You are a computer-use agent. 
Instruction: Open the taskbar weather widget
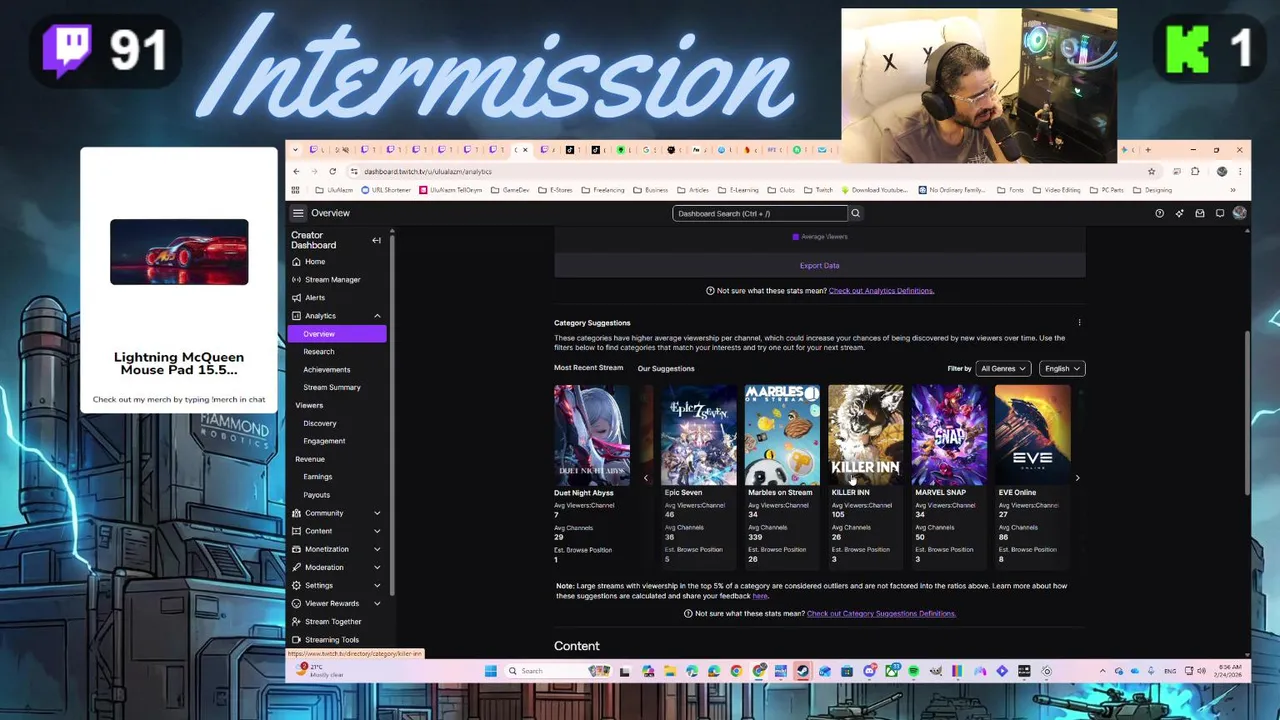coord(320,671)
